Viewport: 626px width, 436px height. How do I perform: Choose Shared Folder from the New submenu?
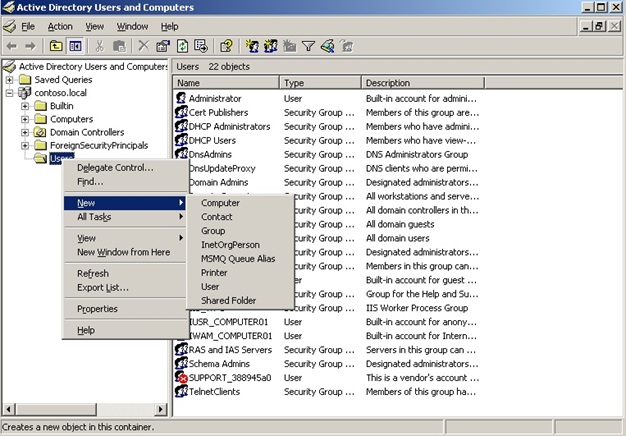coord(240,301)
